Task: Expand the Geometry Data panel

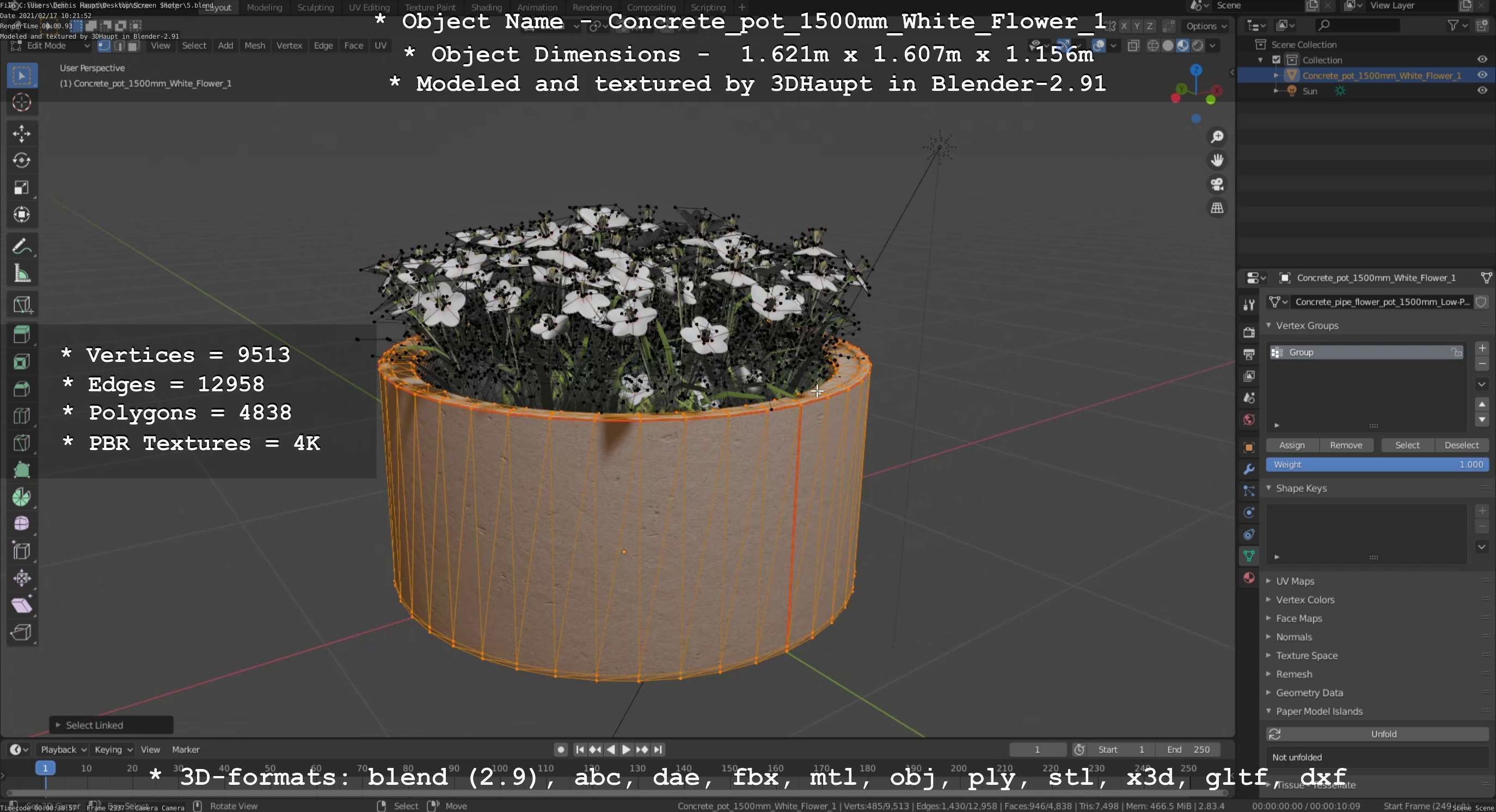Action: (1268, 692)
